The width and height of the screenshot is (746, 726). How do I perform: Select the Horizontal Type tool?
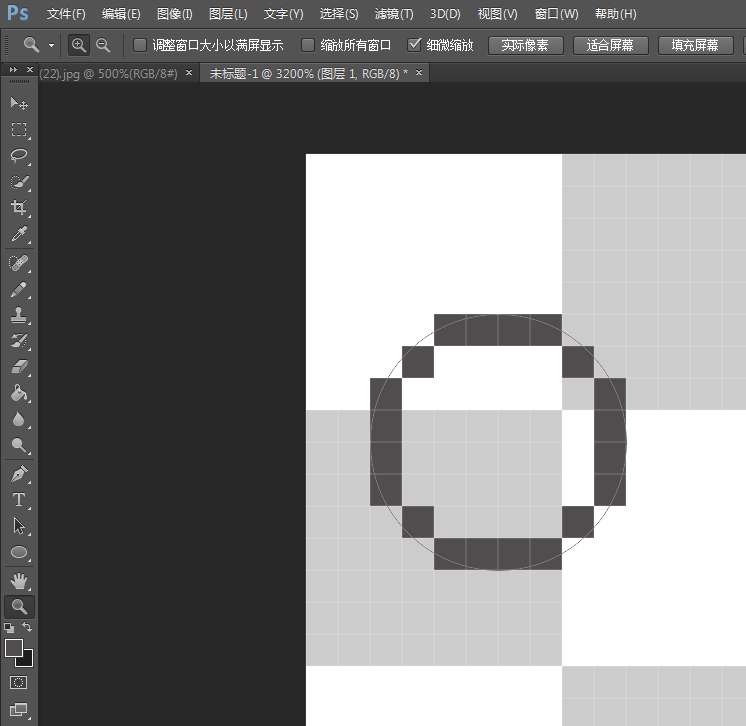(19, 500)
